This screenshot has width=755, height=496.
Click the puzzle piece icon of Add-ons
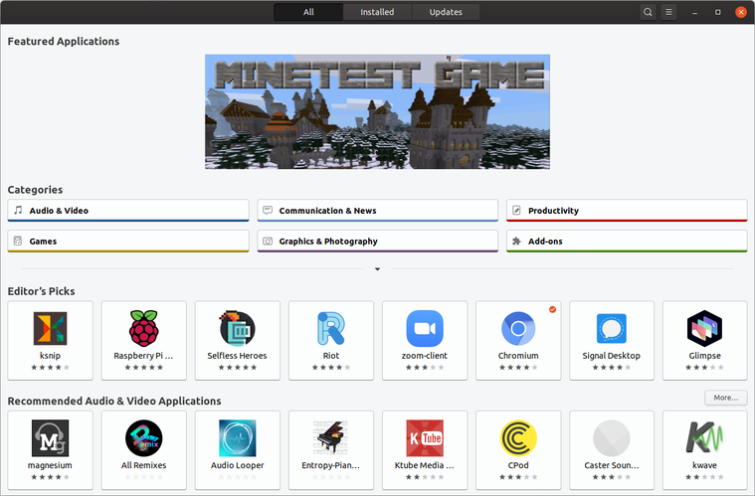[x=517, y=241]
